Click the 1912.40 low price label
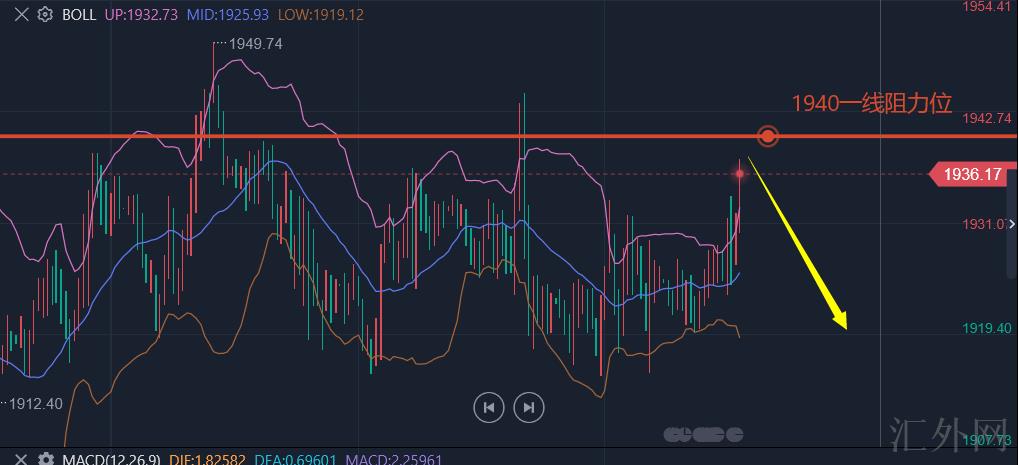The height and width of the screenshot is (465, 1018). click(x=36, y=404)
